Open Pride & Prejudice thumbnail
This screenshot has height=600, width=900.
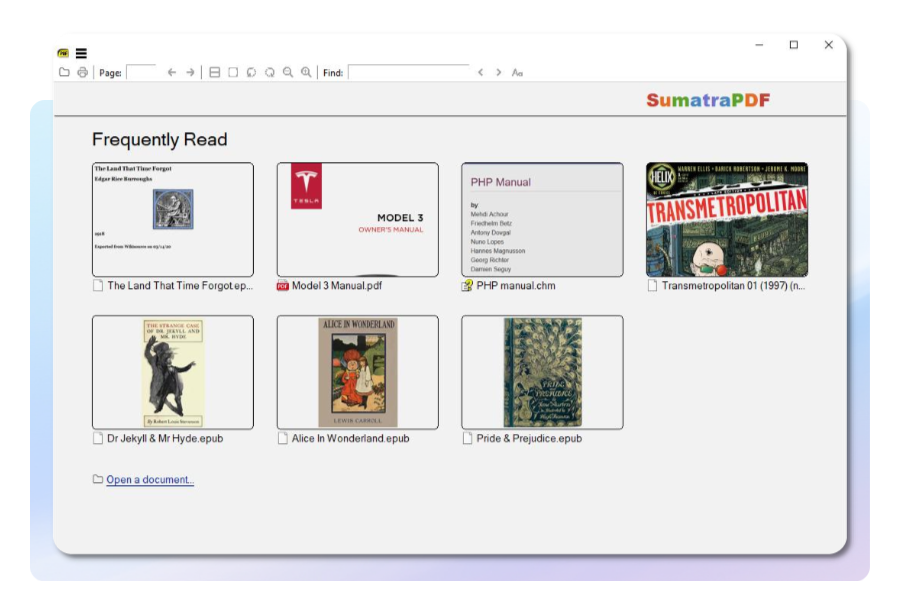pos(542,372)
